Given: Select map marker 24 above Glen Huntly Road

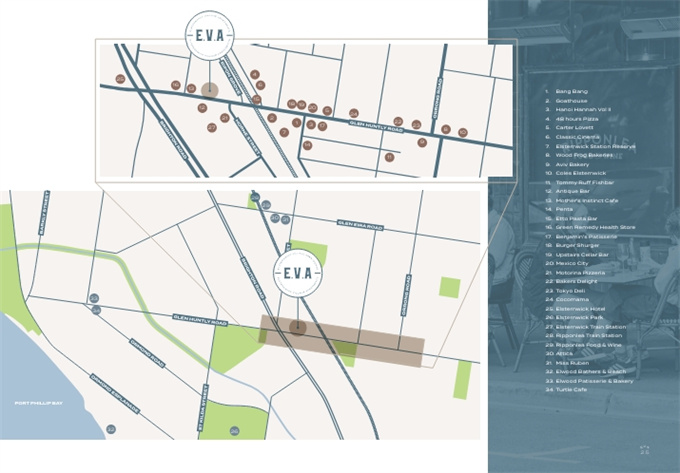Looking at the screenshot, I should click(353, 113).
